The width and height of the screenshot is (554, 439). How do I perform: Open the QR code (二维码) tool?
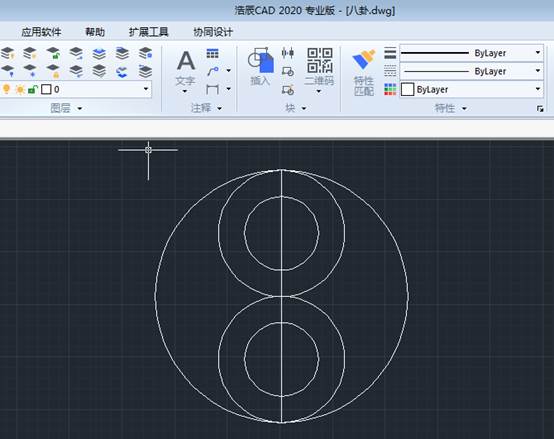click(x=319, y=60)
